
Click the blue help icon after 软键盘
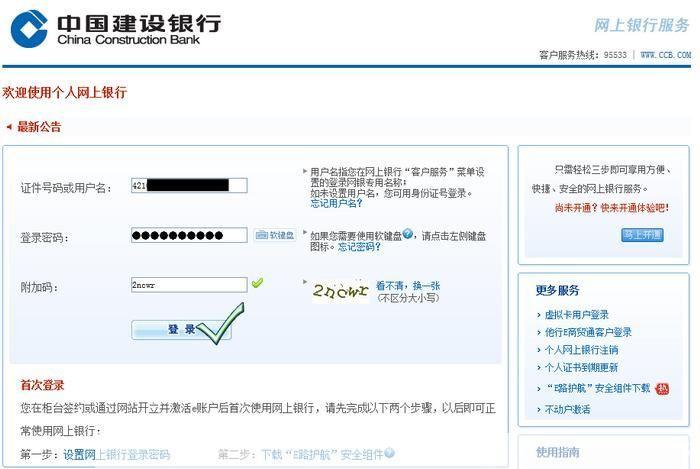click(408, 233)
